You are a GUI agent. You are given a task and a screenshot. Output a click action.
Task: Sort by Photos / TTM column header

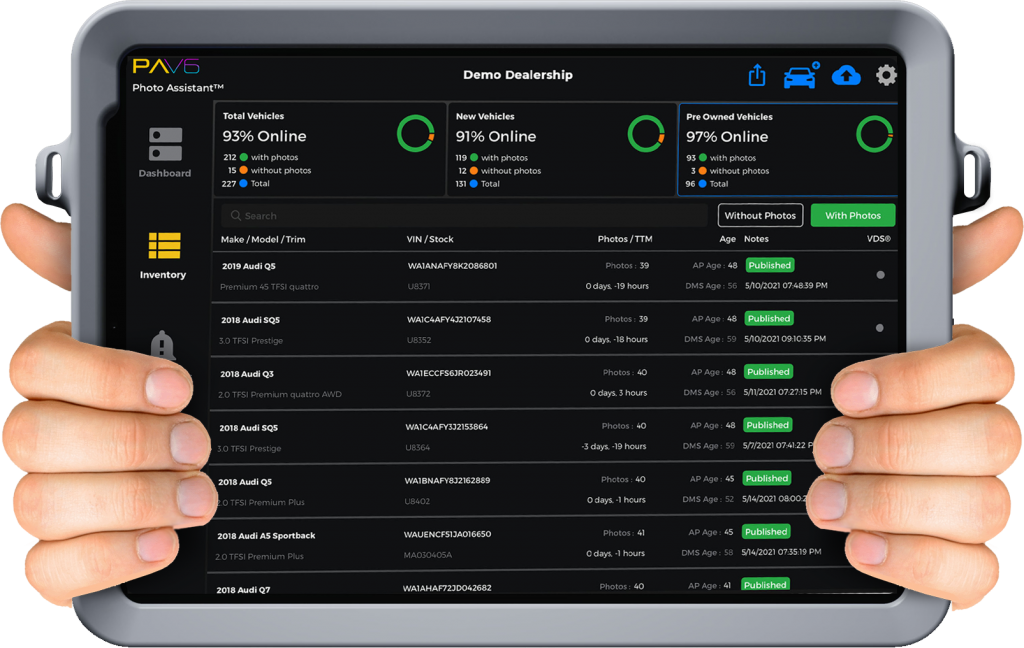[x=625, y=239]
